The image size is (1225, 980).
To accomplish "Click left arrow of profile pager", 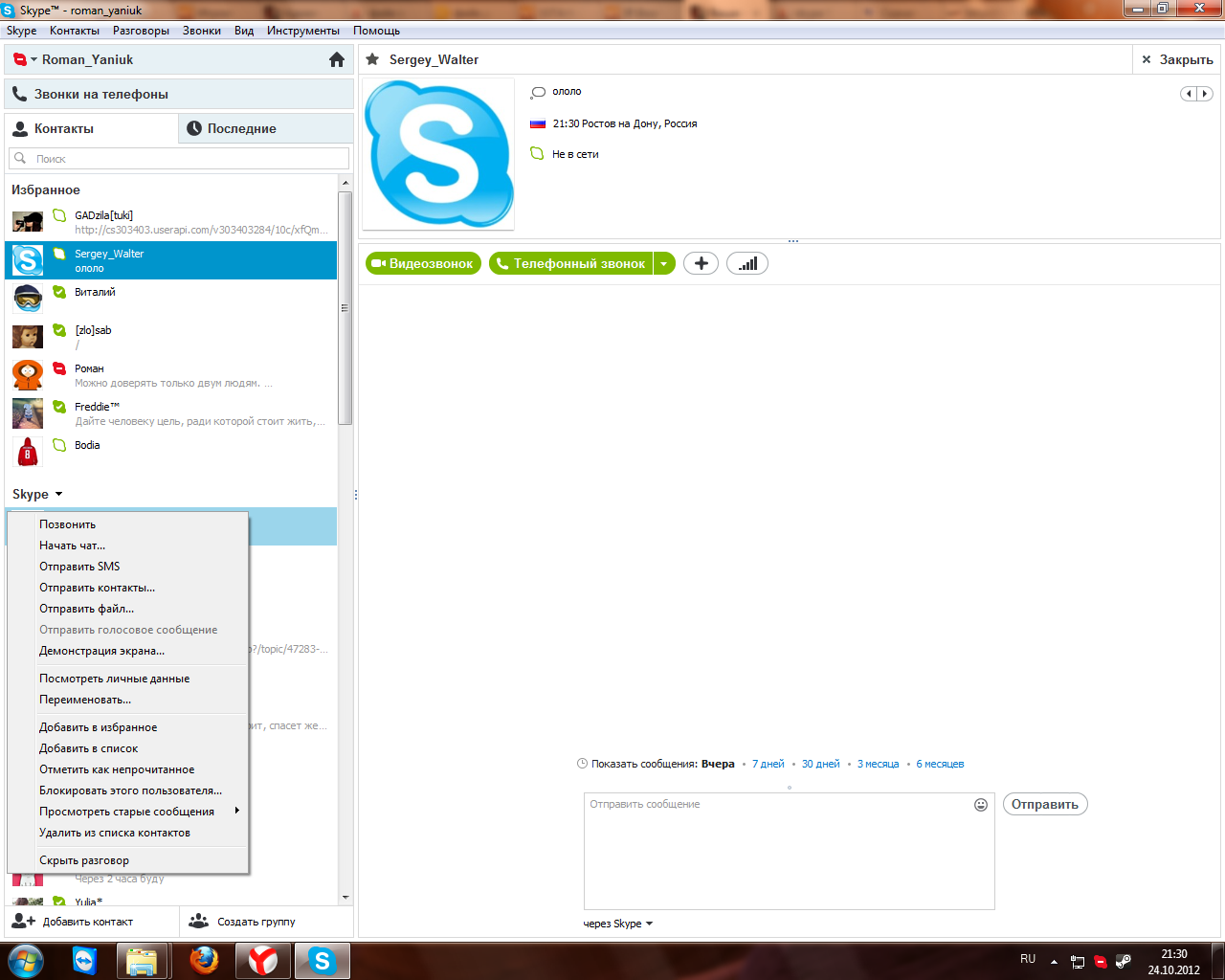I will (1189, 94).
